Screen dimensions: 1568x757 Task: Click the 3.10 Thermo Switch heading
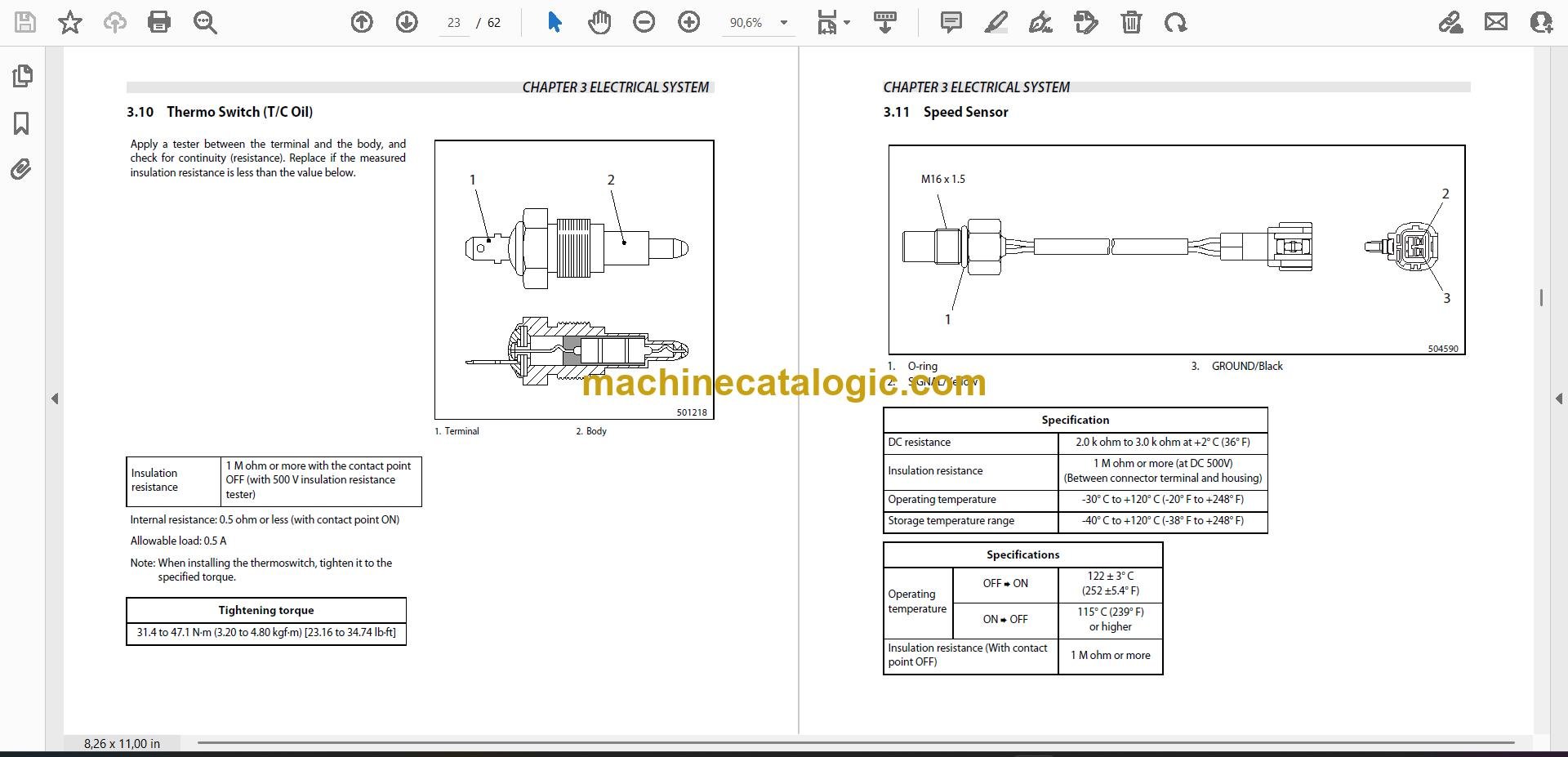220,112
